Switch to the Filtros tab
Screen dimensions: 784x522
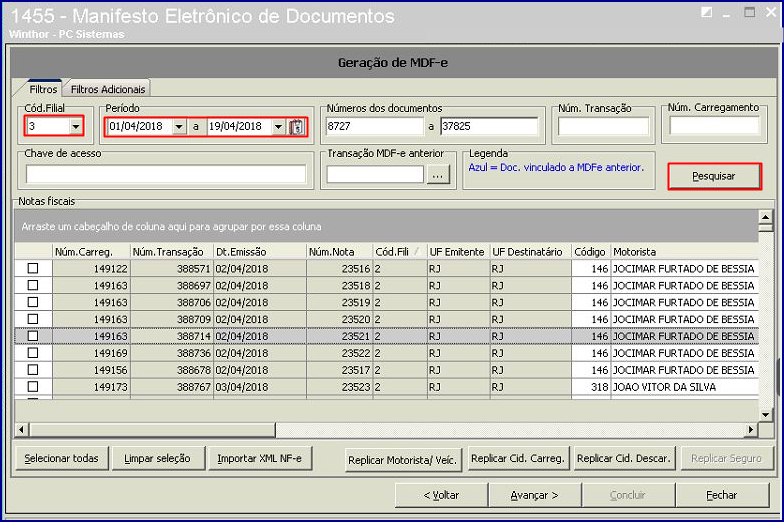43,89
